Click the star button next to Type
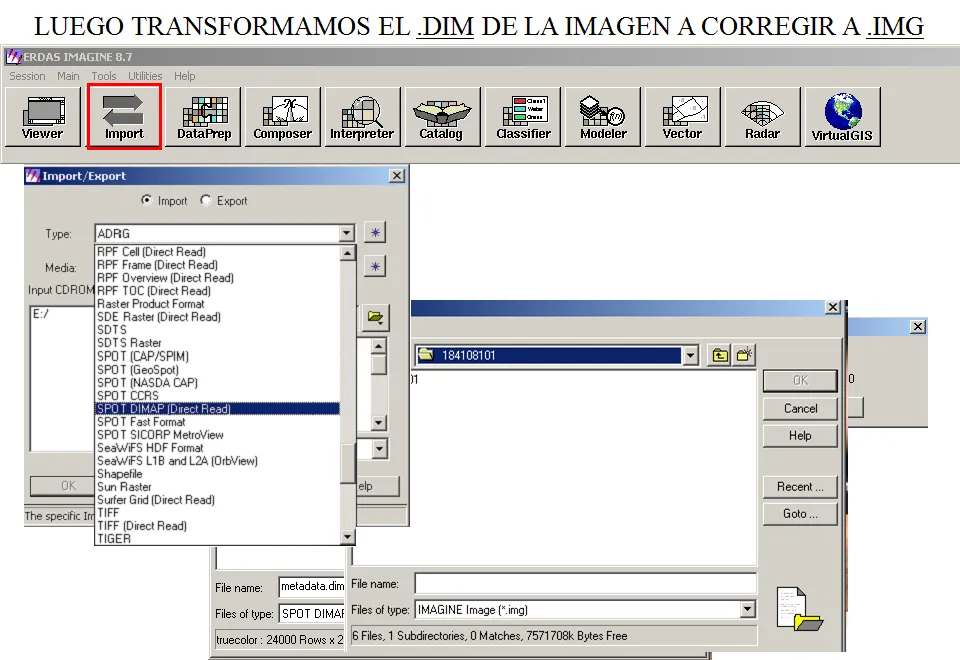 click(375, 233)
